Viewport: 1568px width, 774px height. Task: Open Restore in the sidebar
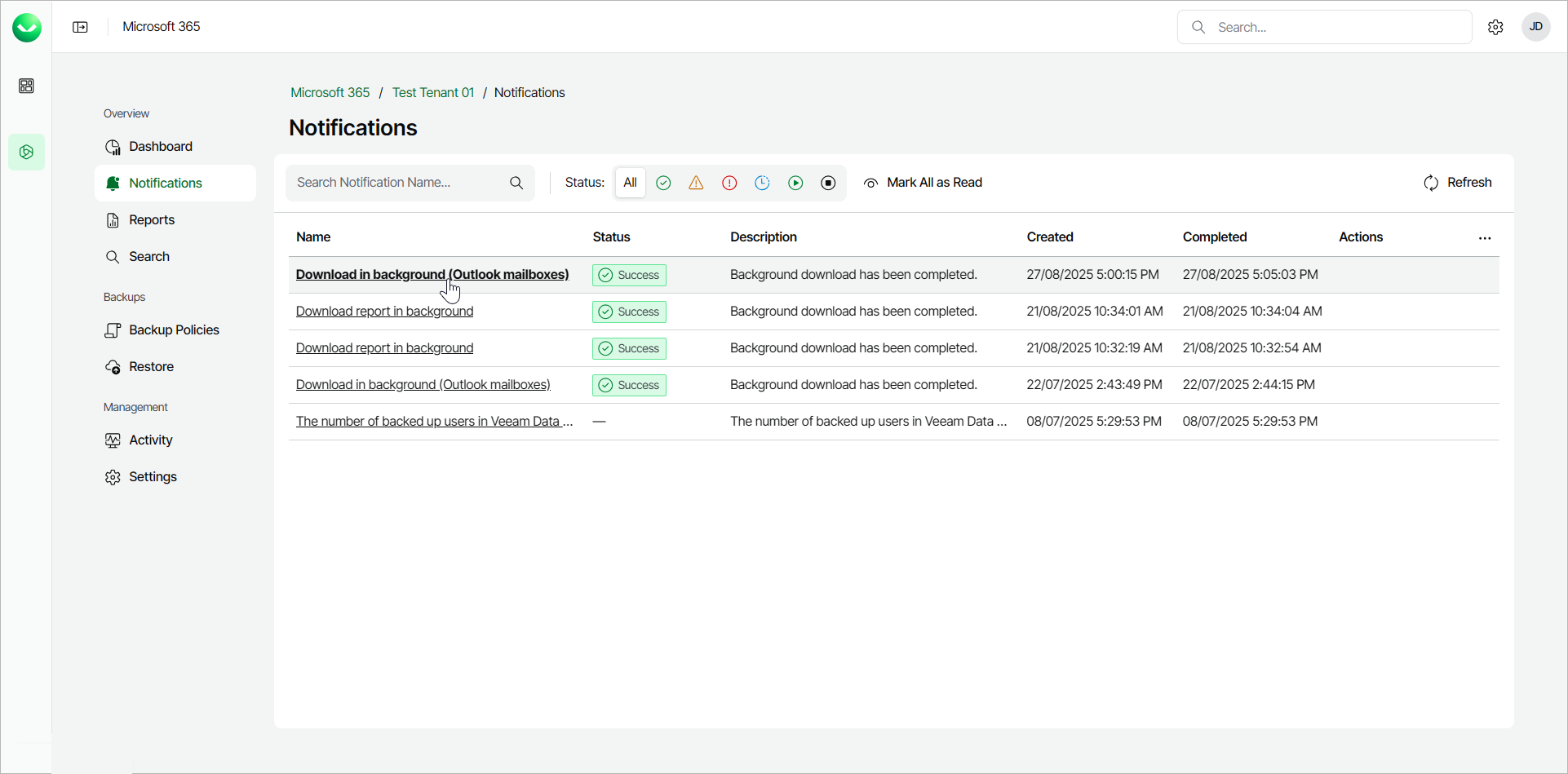tap(175, 367)
